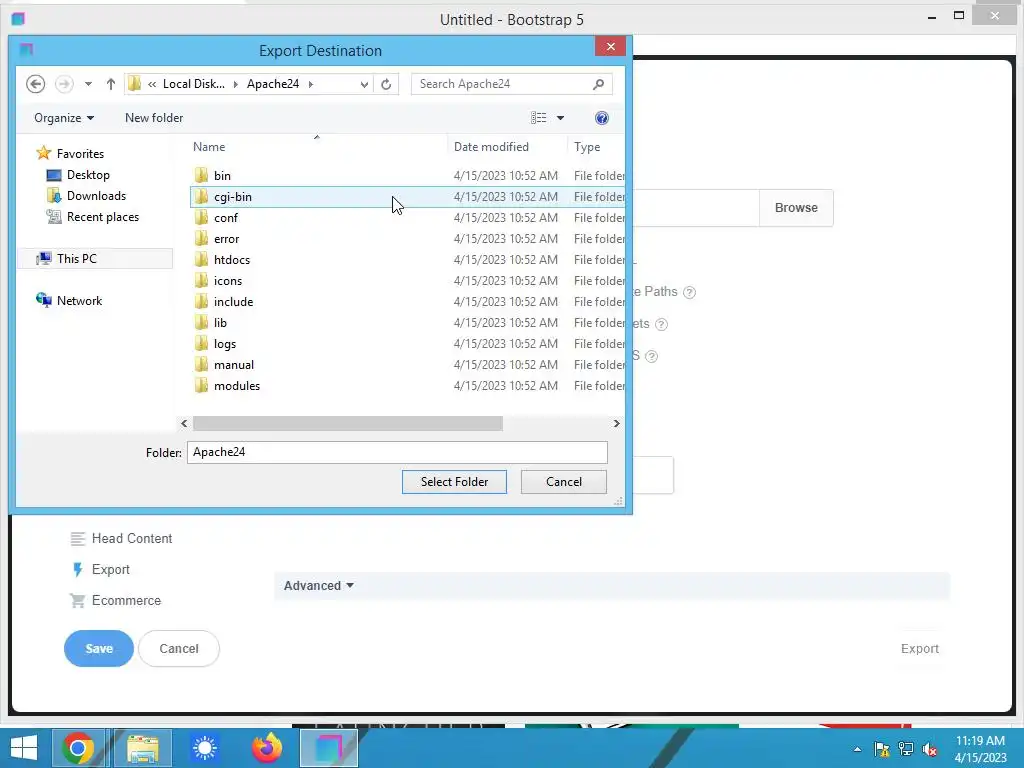Cancel the Bootstrap settings dialog
Viewport: 1024px width, 768px height.
coord(179,648)
